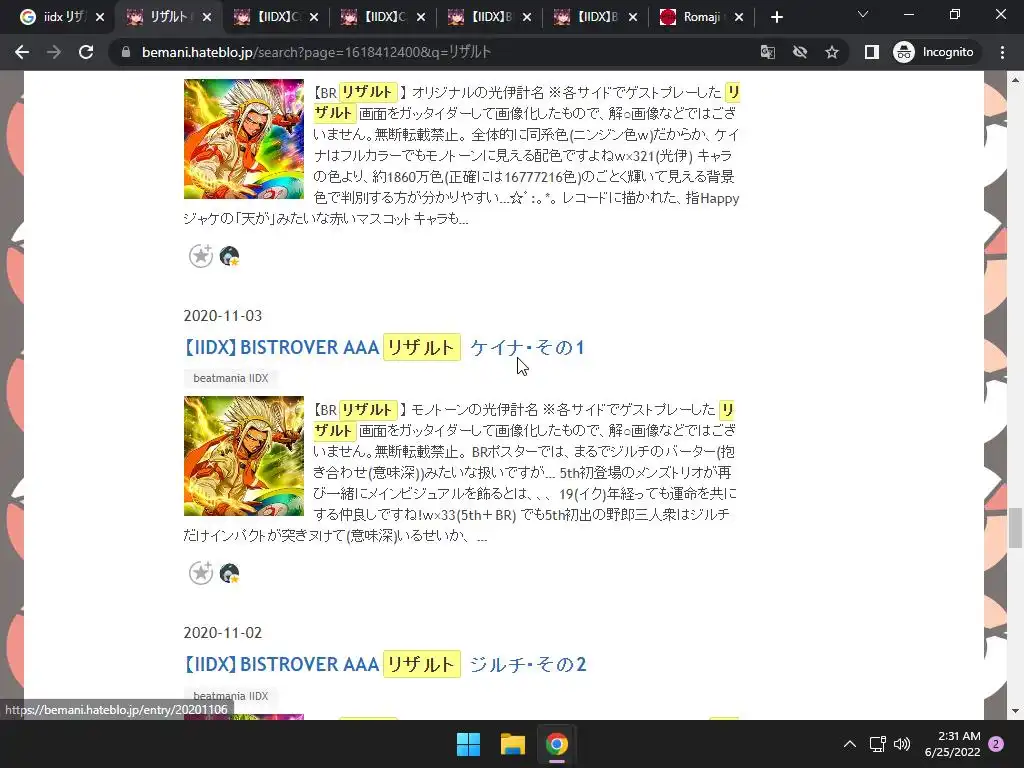Open thumbnail of the モノトーンの光伊 entry
Screen dimensions: 1024x768
pyautogui.click(x=244, y=456)
